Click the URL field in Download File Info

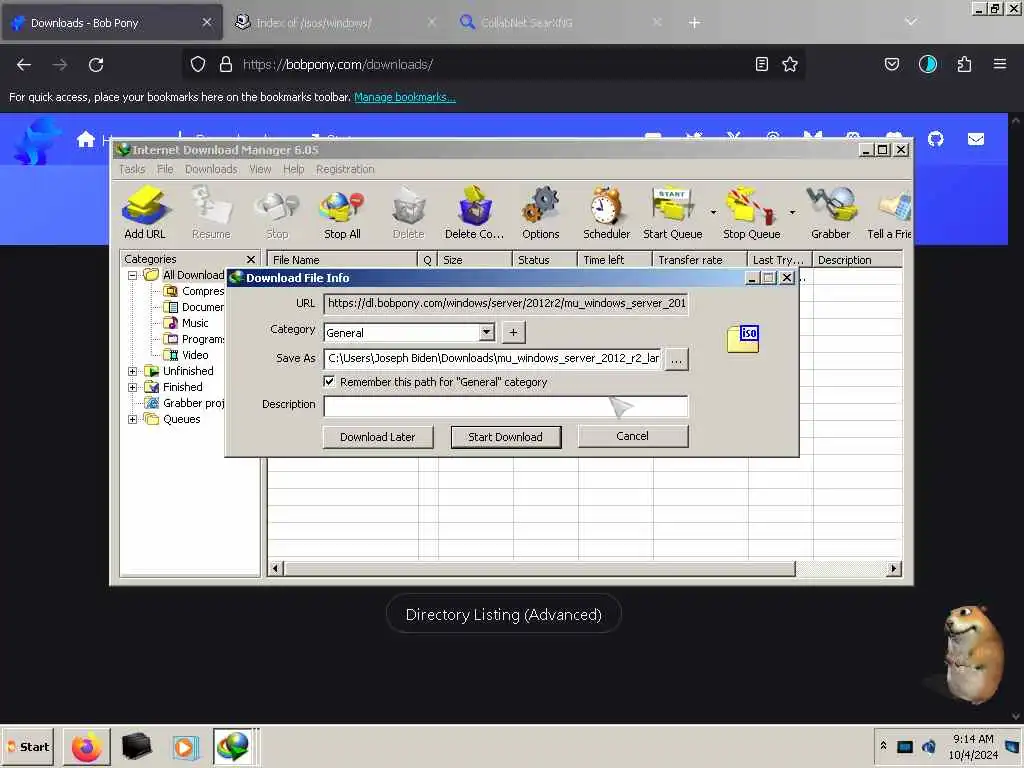[505, 303]
